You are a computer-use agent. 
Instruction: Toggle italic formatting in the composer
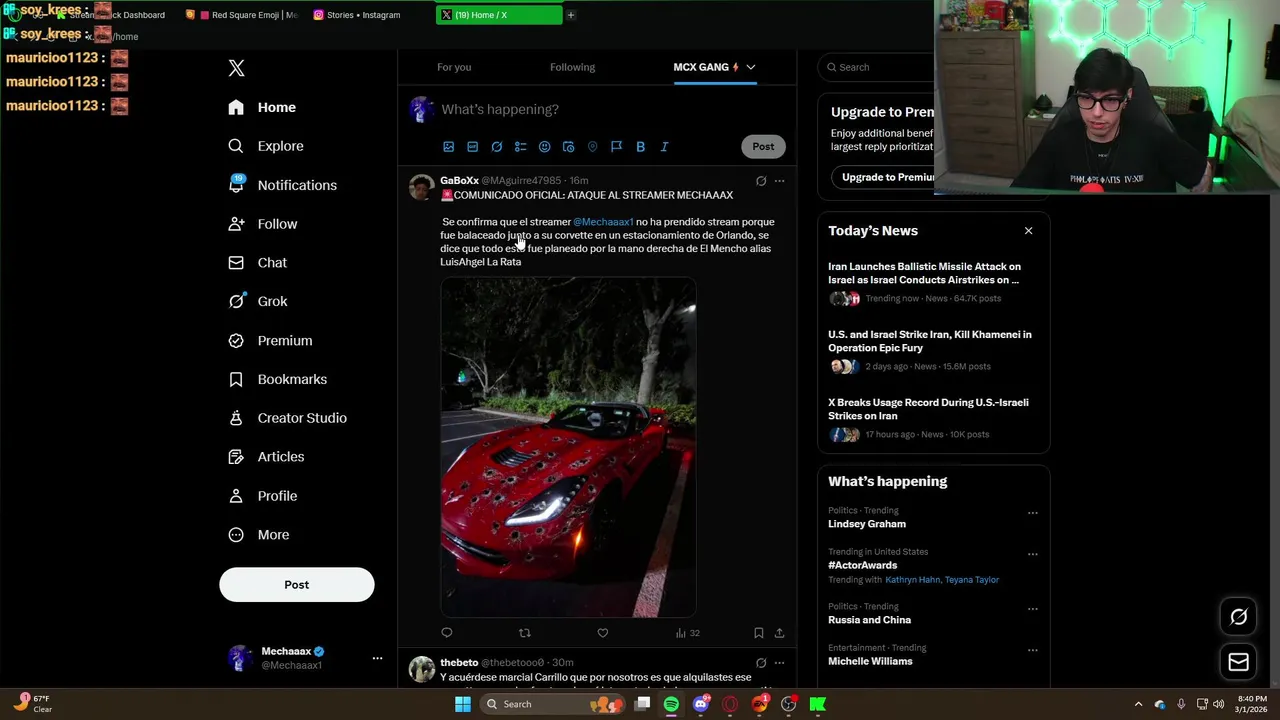coord(665,147)
